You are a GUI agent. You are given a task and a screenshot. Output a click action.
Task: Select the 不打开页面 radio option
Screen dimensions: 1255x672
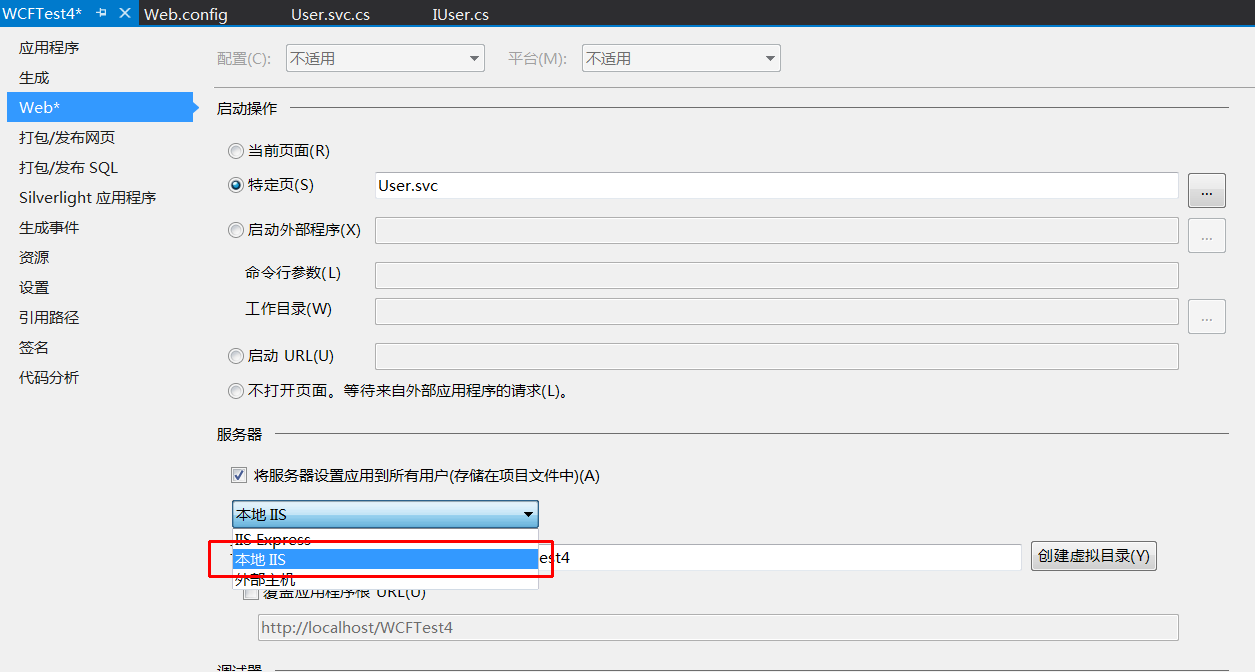point(236,391)
